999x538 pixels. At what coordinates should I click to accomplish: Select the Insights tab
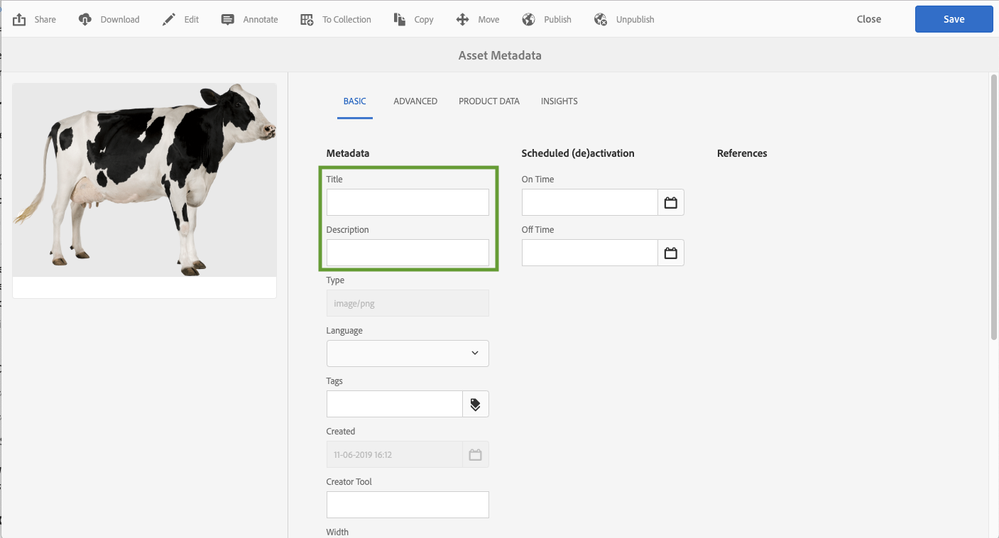pos(559,101)
